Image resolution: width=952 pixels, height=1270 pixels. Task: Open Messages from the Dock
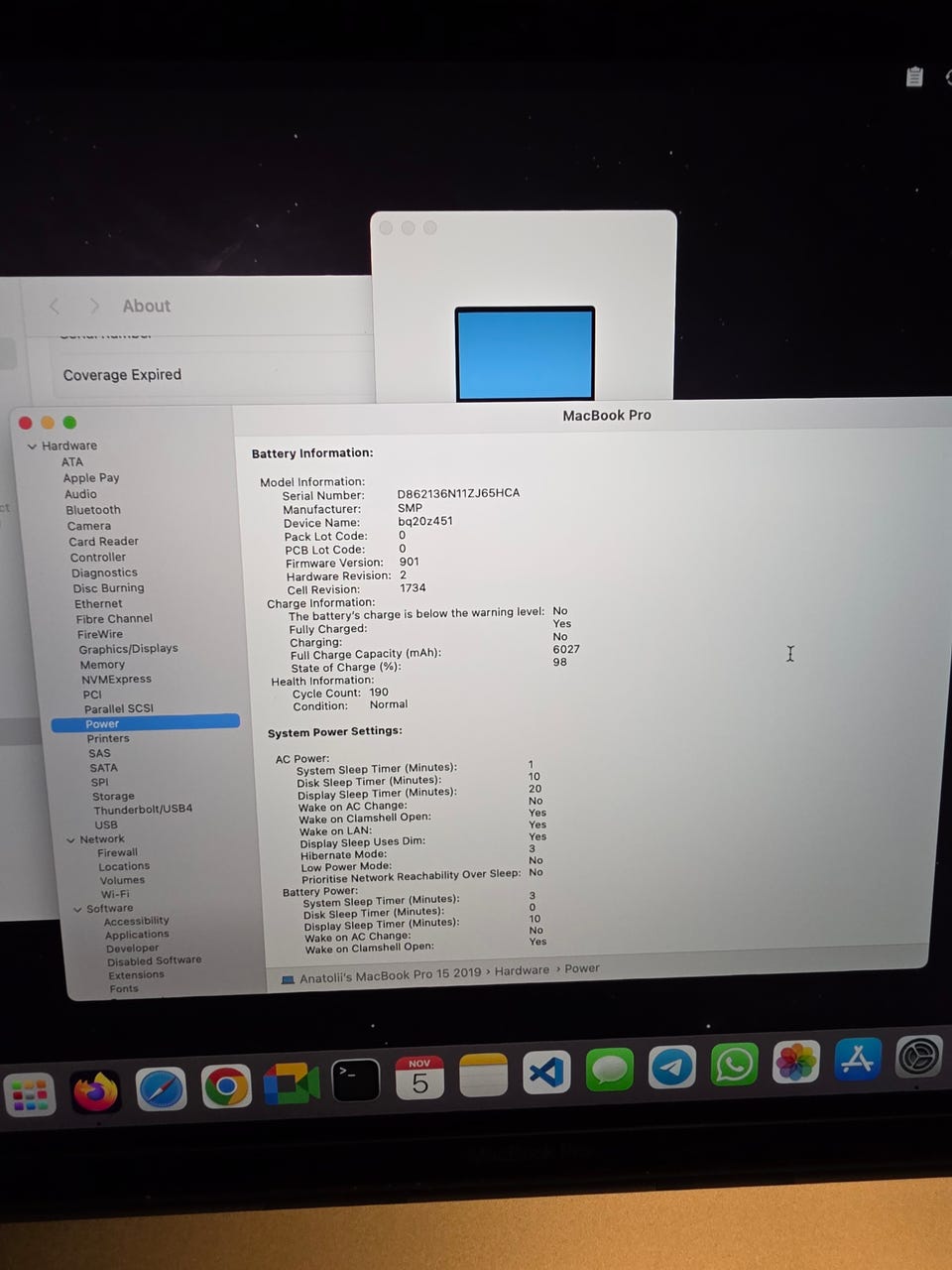[x=609, y=1070]
